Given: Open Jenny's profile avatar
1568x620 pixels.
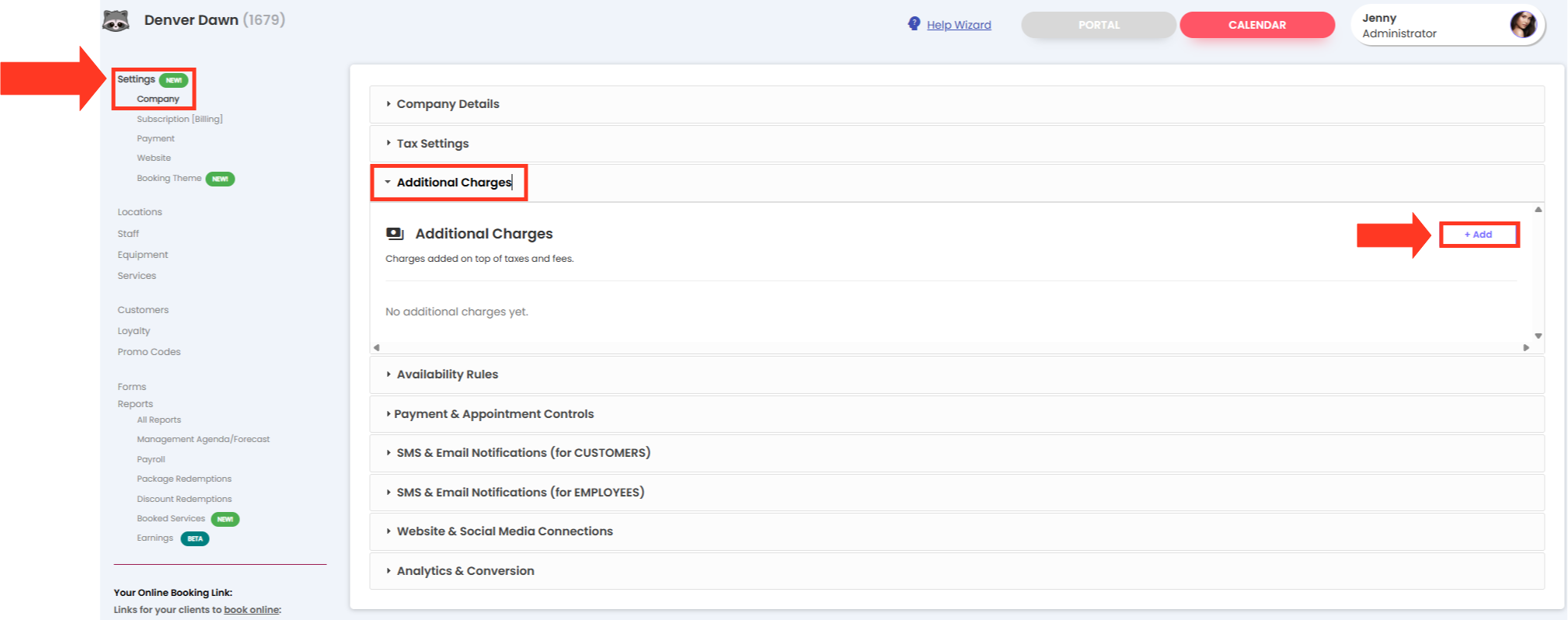Looking at the screenshot, I should tap(1523, 25).
